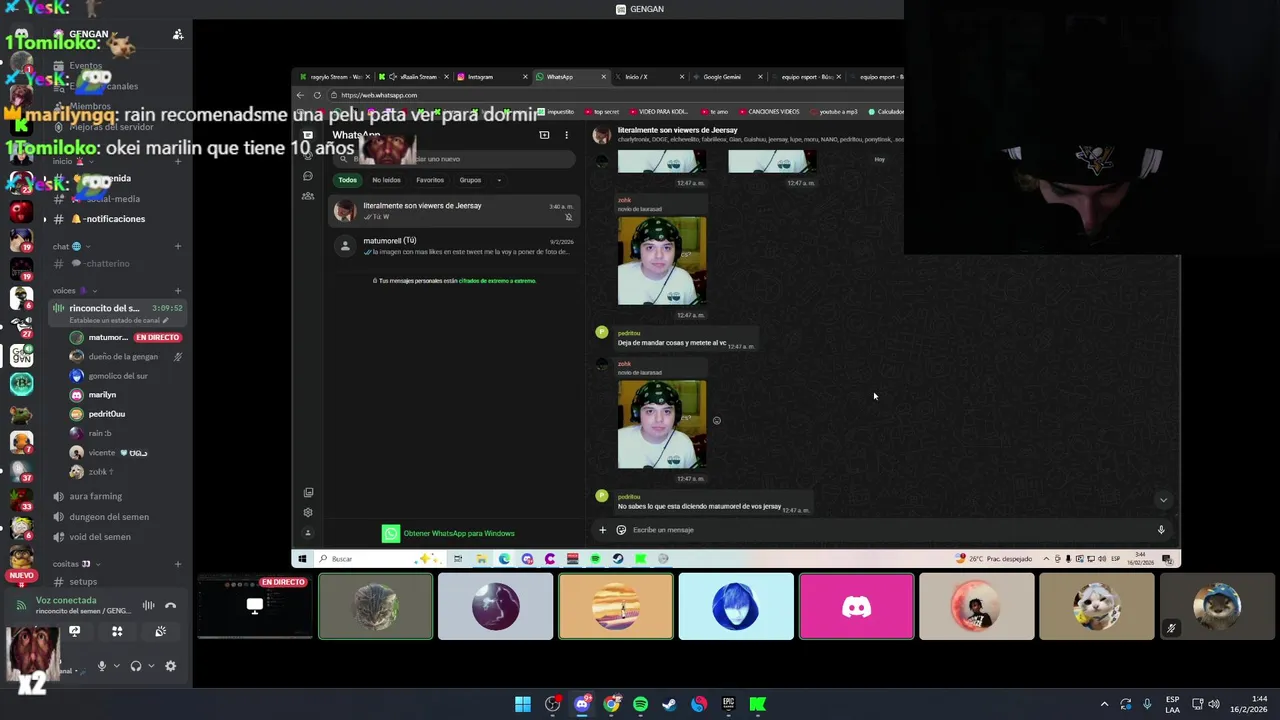Select user dueño de la gengan
1280x720 pixels.
(x=125, y=357)
